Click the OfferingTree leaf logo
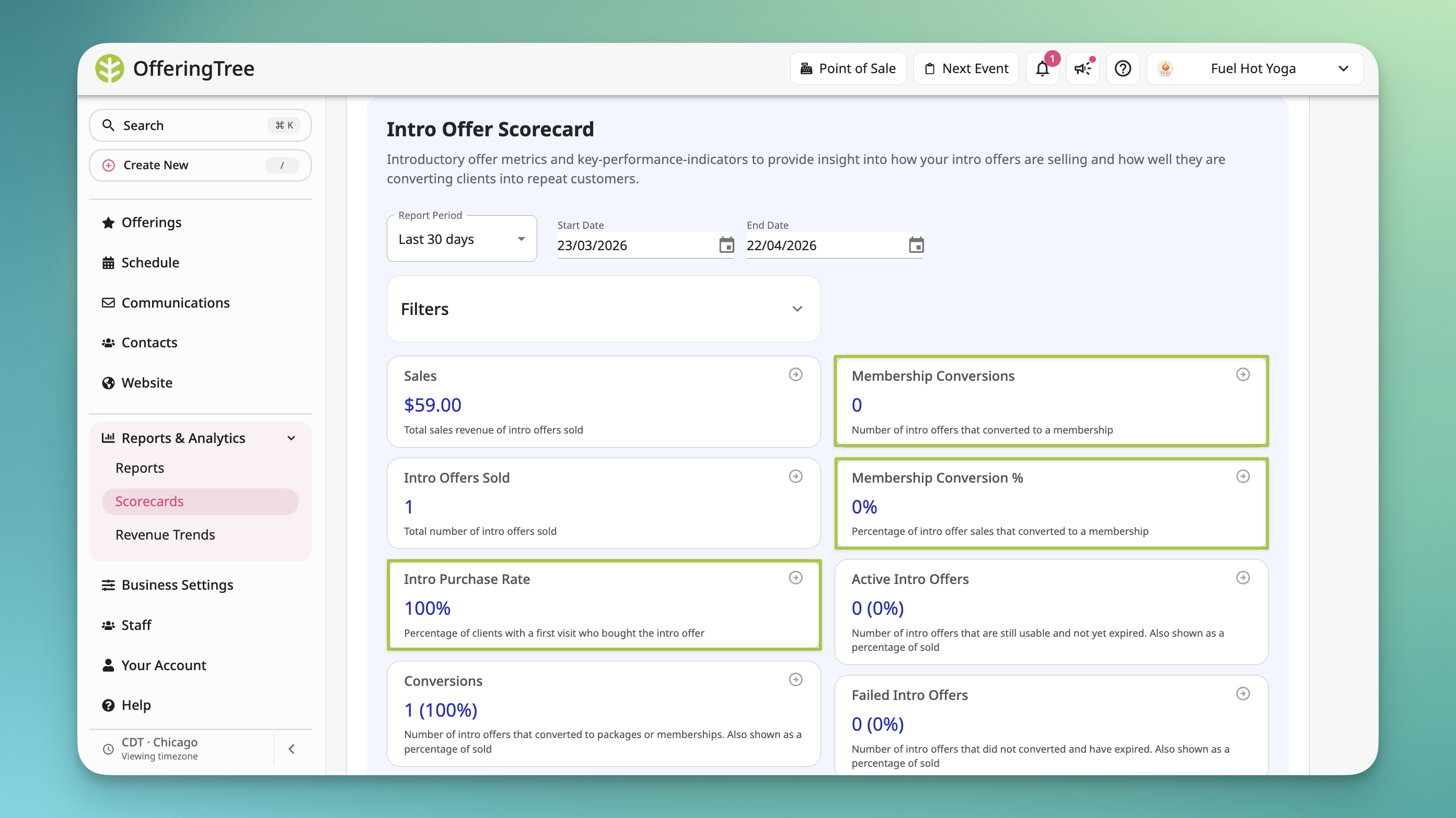Screen dimensions: 1456x818 [109, 68]
